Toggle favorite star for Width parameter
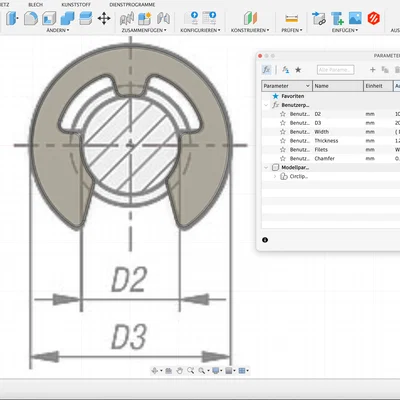 coord(283,132)
